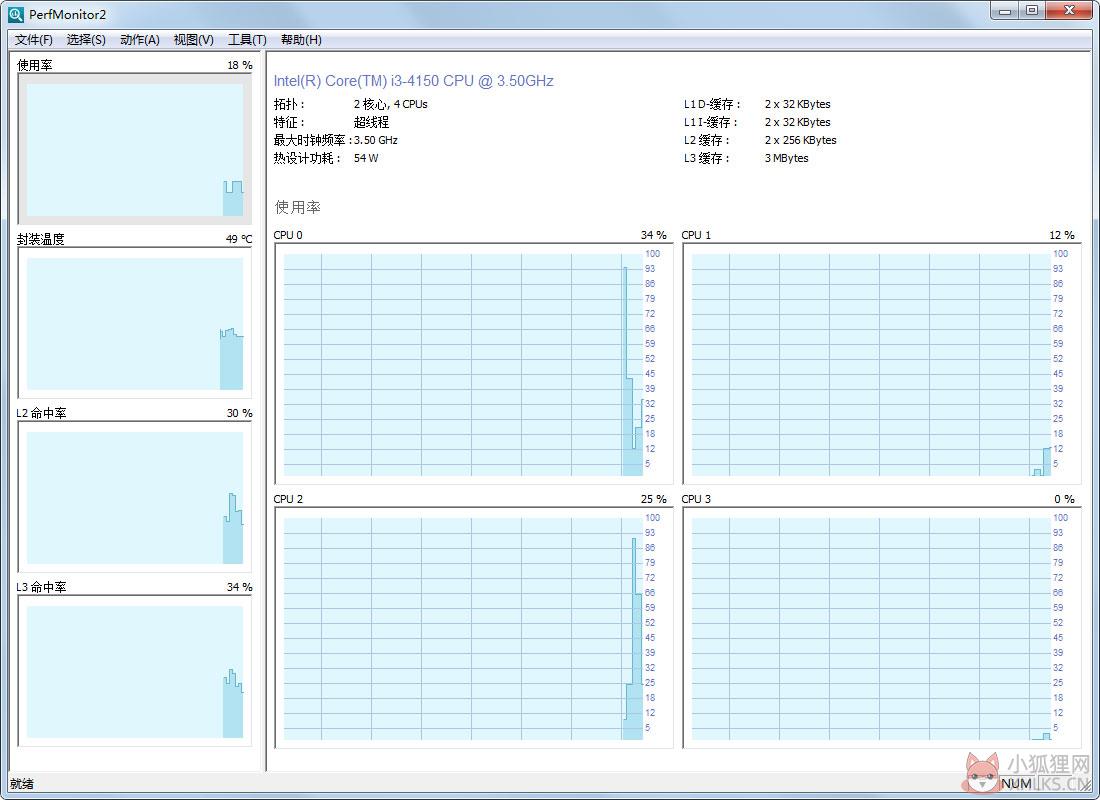Viewport: 1100px width, 800px height.
Task: Click the Intel(R) Core(TM) i3-4150 CPU heading
Action: coord(413,81)
